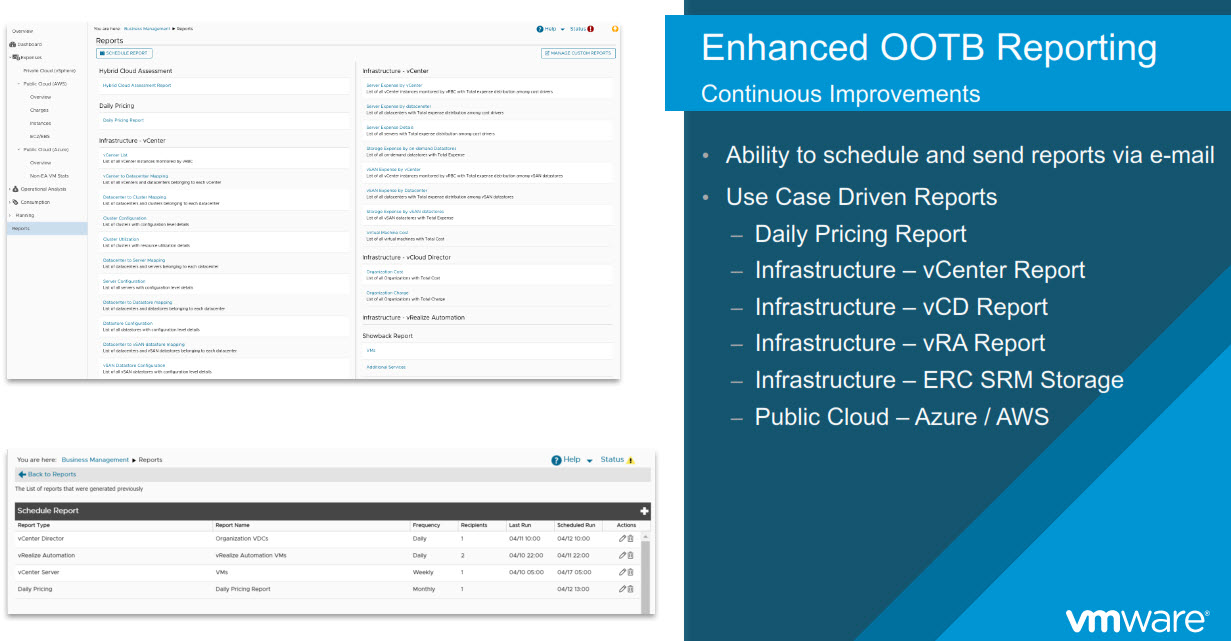Screen dimensions: 1231x641
Task: Open the vCenter List report link
Action: pyautogui.click(x=115, y=155)
